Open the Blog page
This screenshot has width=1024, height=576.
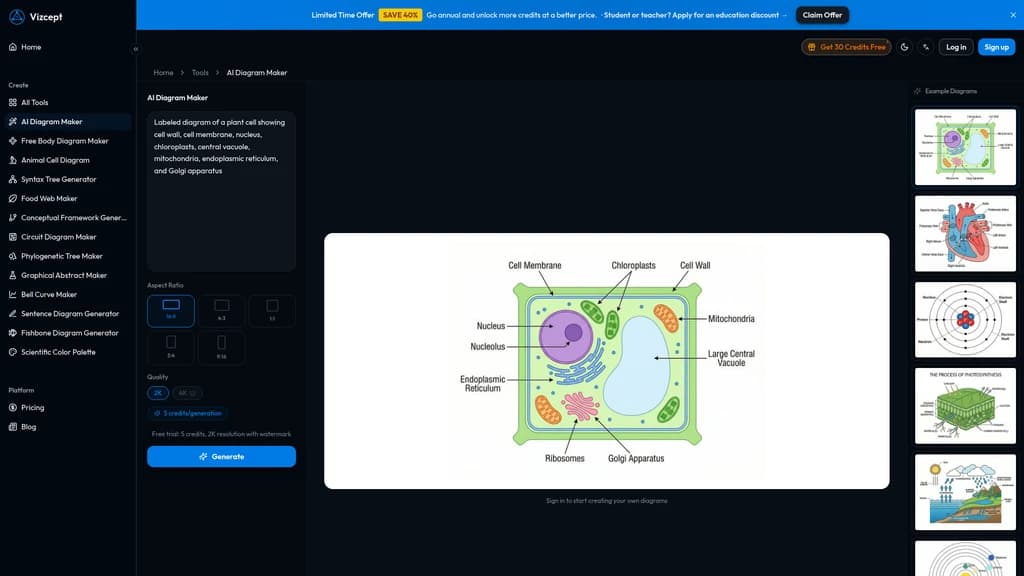pos(29,427)
